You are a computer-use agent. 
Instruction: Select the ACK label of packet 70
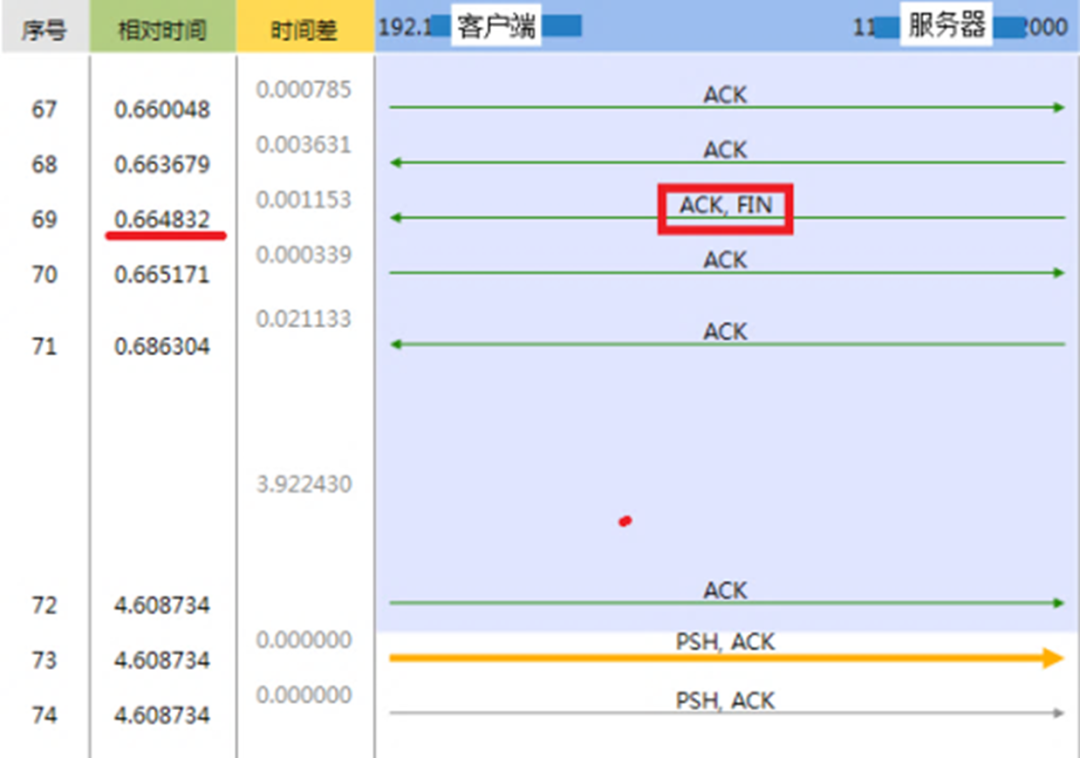(725, 260)
